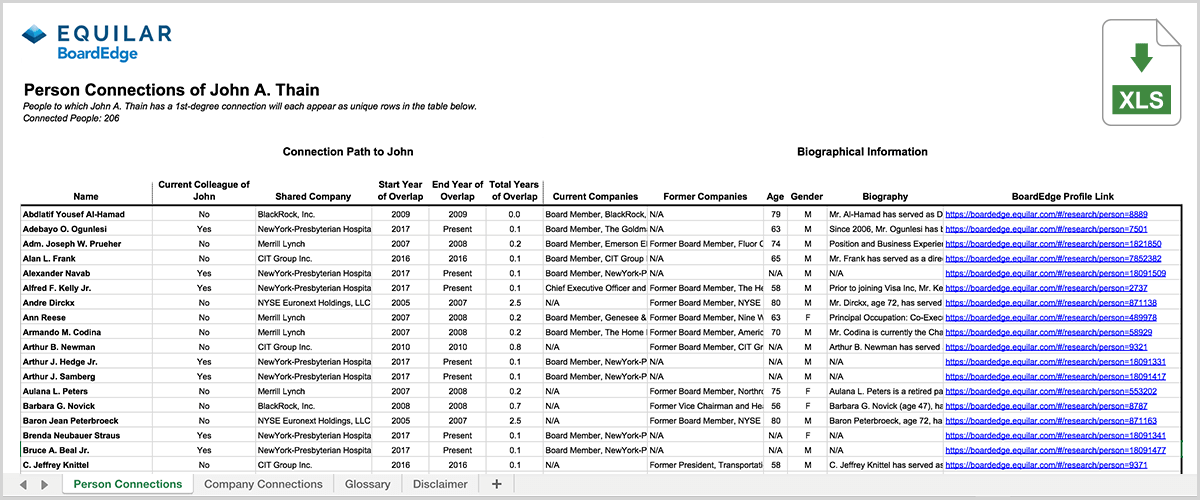
Task: Add a new sheet with plus button
Action: [497, 484]
